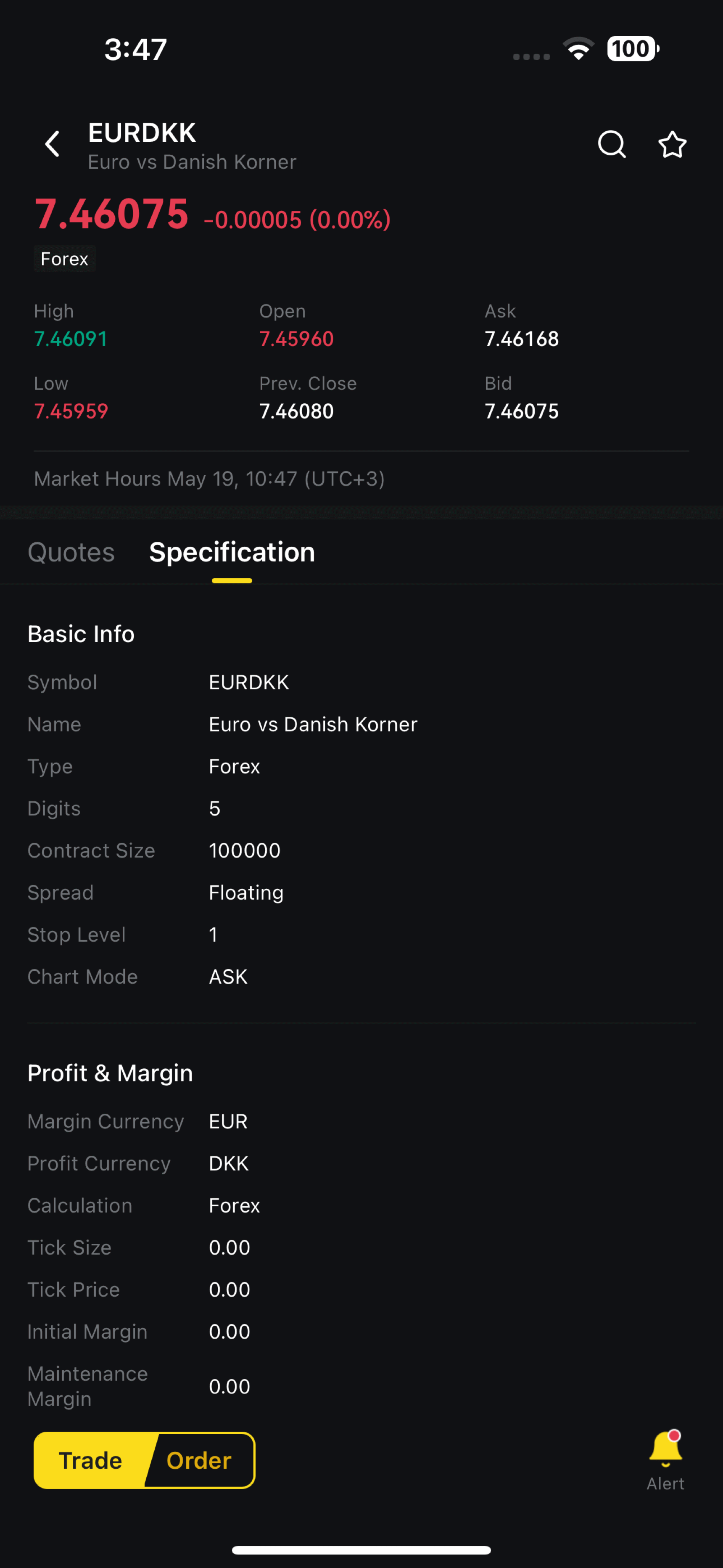Tap the battery indicator icon
This screenshot has height=1568, width=723.
[x=633, y=49]
